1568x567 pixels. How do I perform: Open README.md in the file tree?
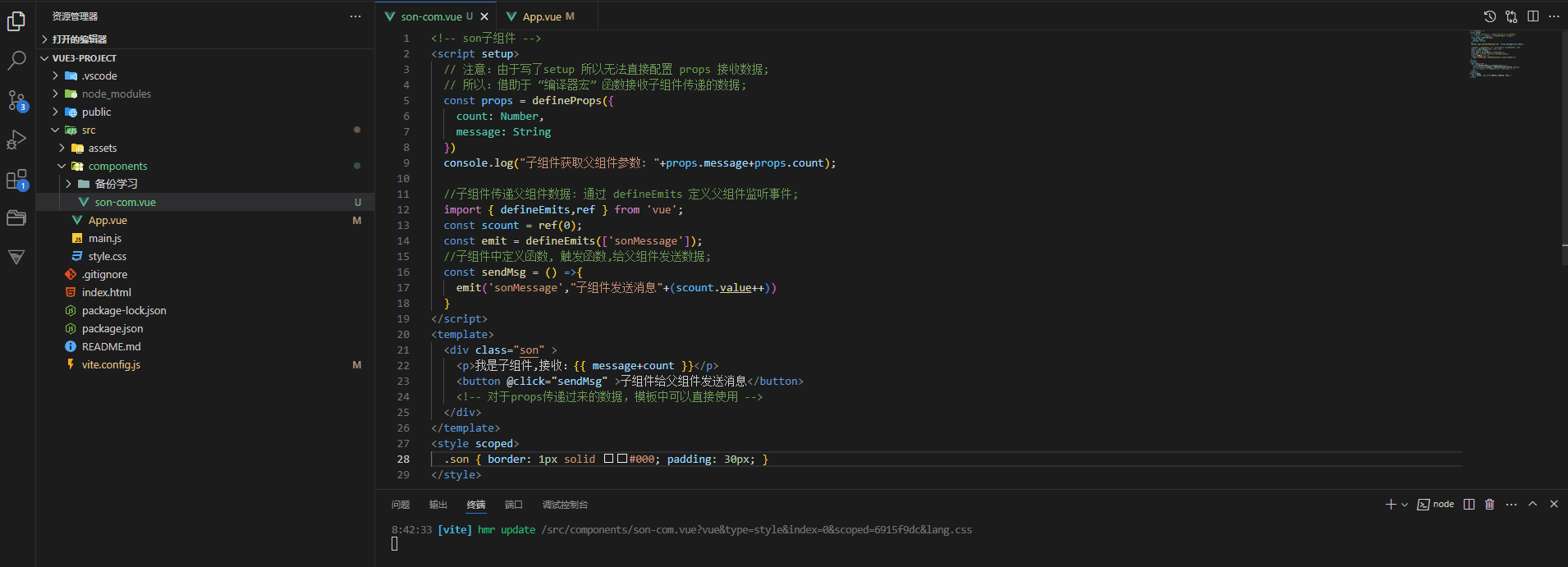205,347
